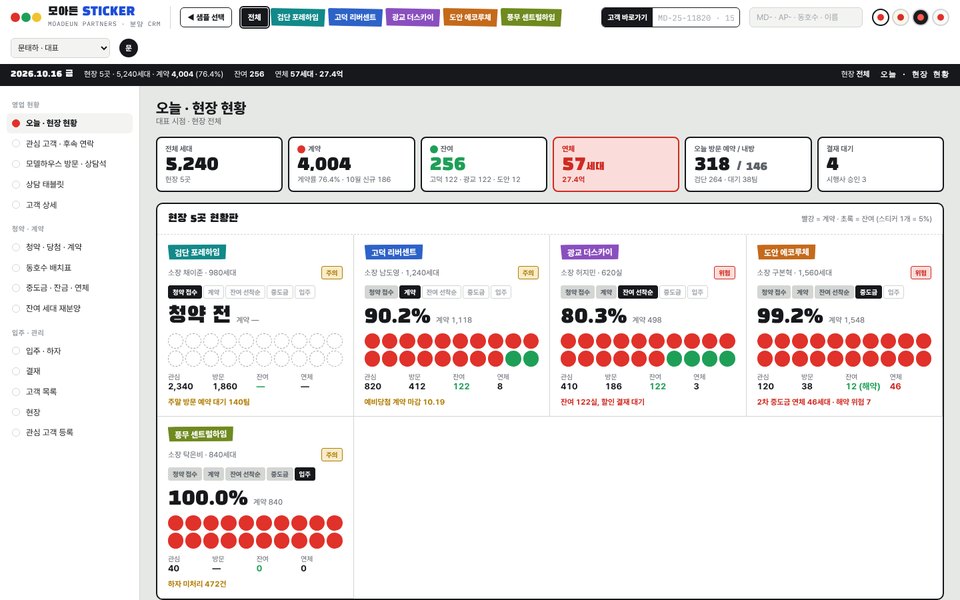Click the 예비당첨 계약 마감 10.19 note
This screenshot has height=600, width=960.
pos(404,402)
